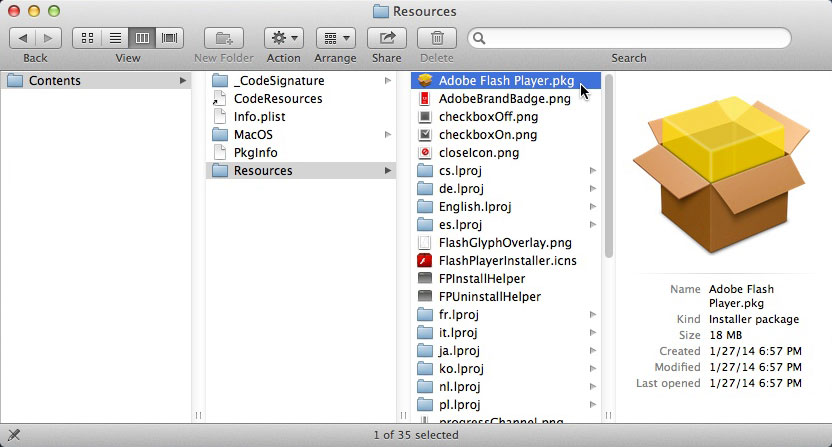Viewport: 832px width, 447px height.
Task: Expand the ko.lproj folder arrow
Action: click(593, 368)
